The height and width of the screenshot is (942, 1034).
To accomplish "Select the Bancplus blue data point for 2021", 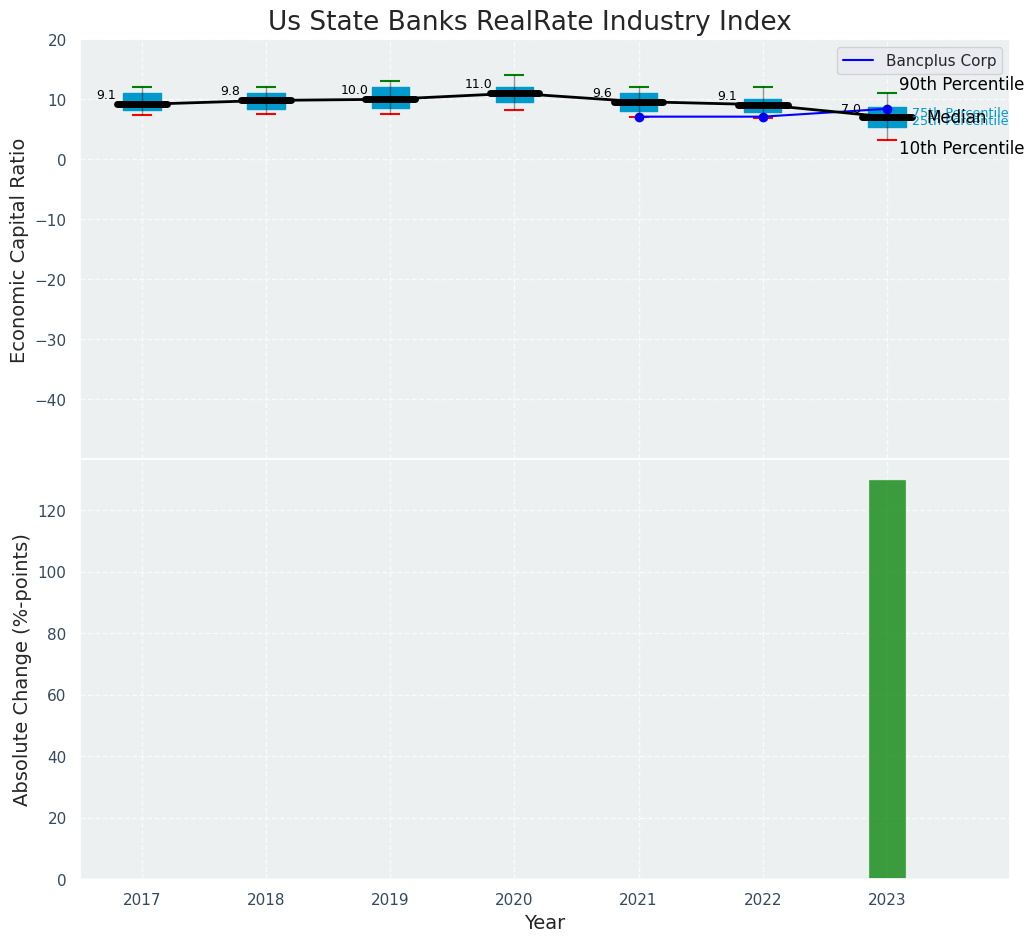I will point(639,117).
